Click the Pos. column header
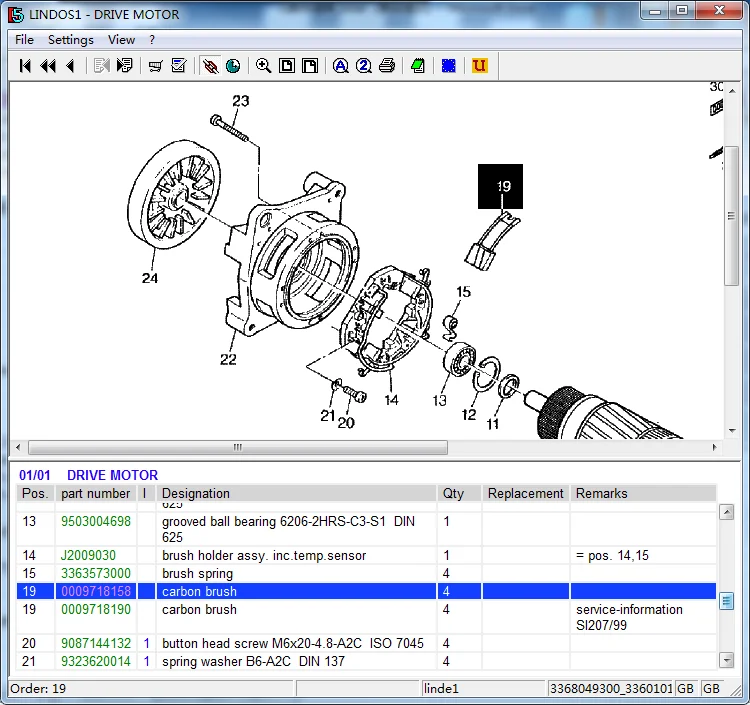Viewport: 750px width, 705px height. (x=35, y=493)
